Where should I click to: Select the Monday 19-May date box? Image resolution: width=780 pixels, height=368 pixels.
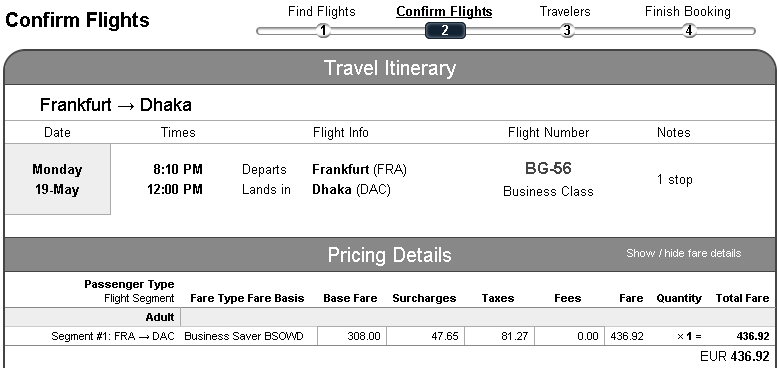point(58,180)
